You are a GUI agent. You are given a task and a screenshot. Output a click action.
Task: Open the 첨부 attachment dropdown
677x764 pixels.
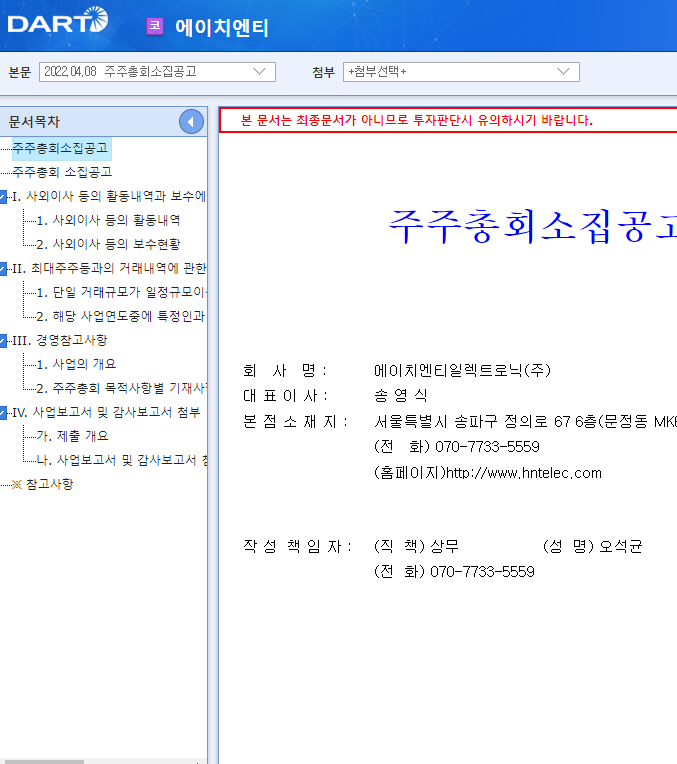pyautogui.click(x=461, y=72)
